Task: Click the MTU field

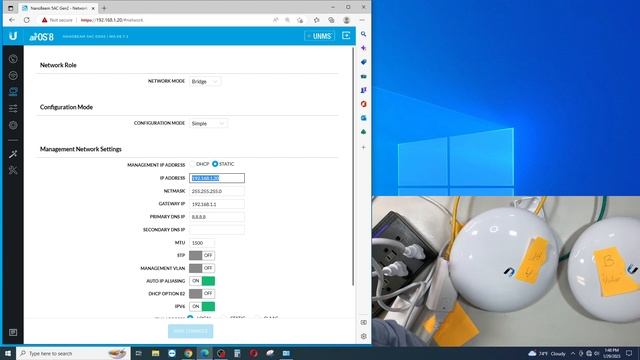Action: tap(202, 243)
